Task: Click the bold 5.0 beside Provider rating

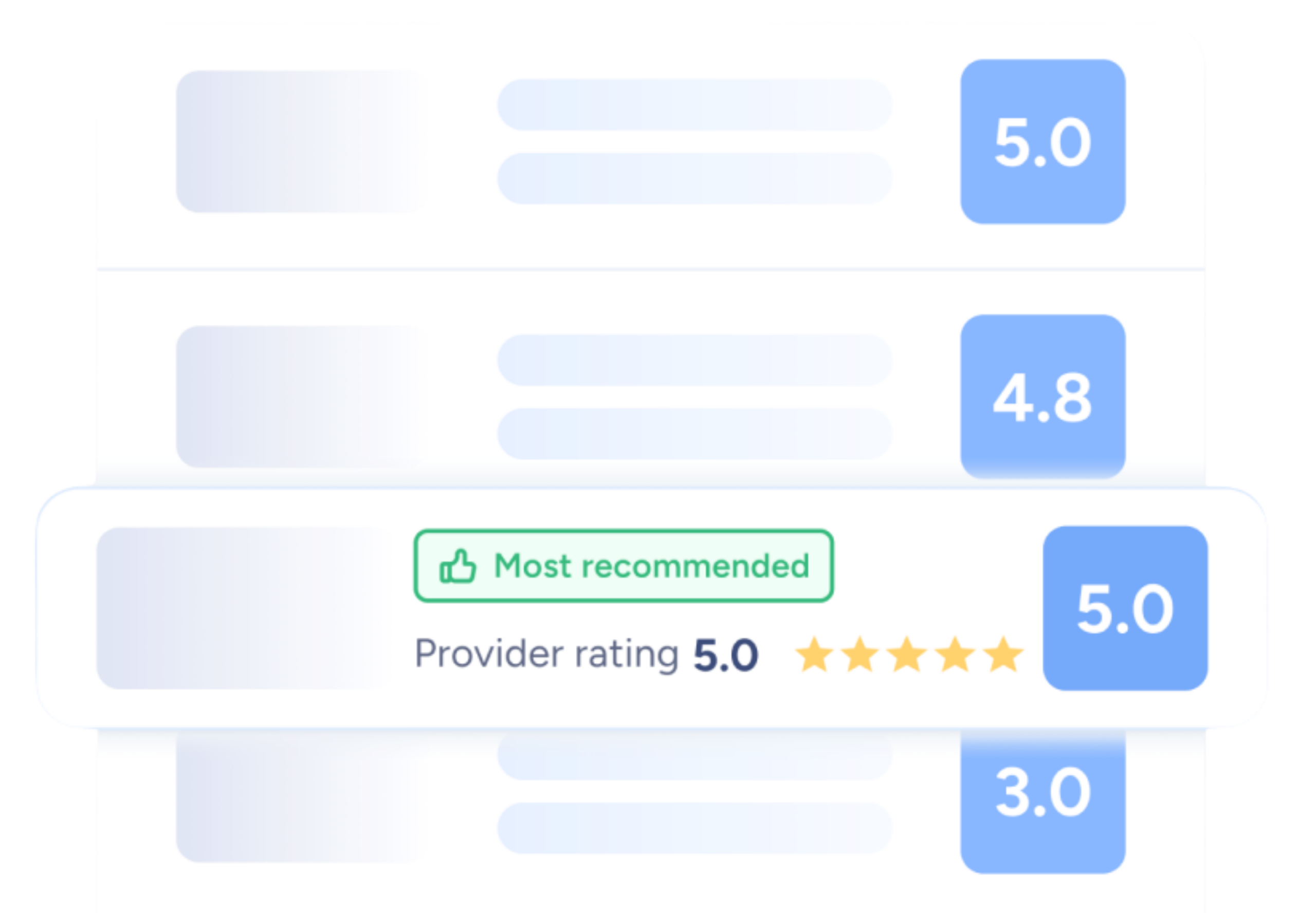Action: pos(725,655)
